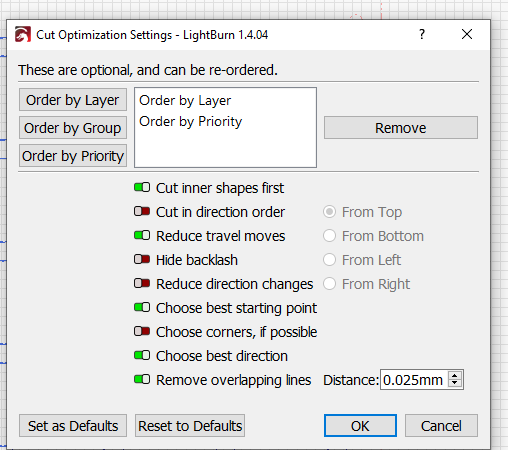508x450 pixels.
Task: Enable the Cut in direction order switch
Action: [x=142, y=212]
